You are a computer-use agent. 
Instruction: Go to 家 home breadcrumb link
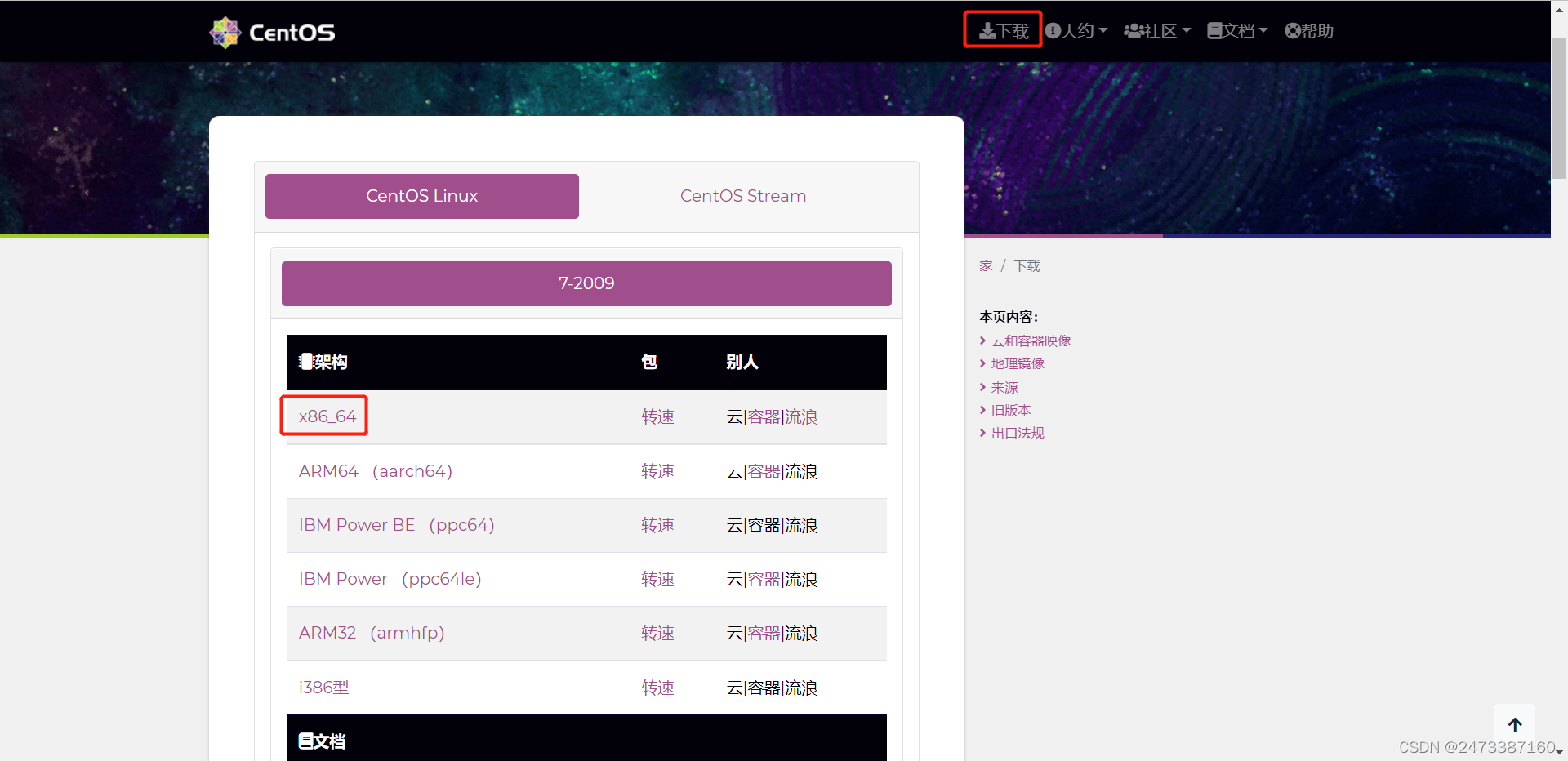(x=986, y=266)
